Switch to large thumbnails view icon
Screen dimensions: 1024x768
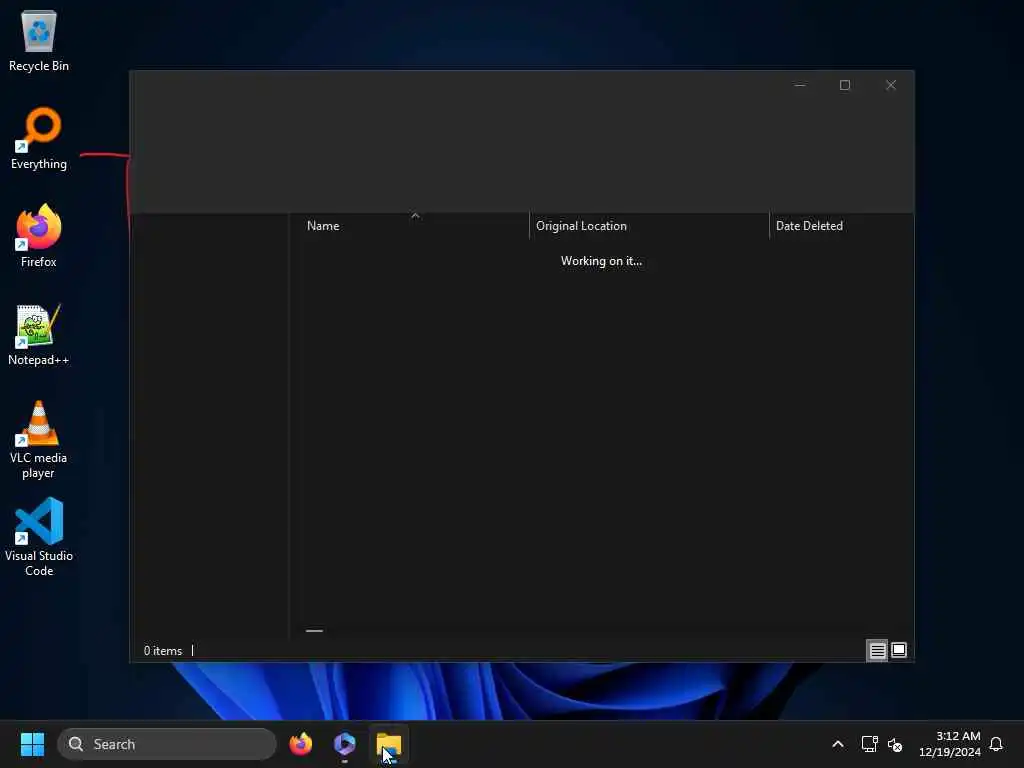899,650
